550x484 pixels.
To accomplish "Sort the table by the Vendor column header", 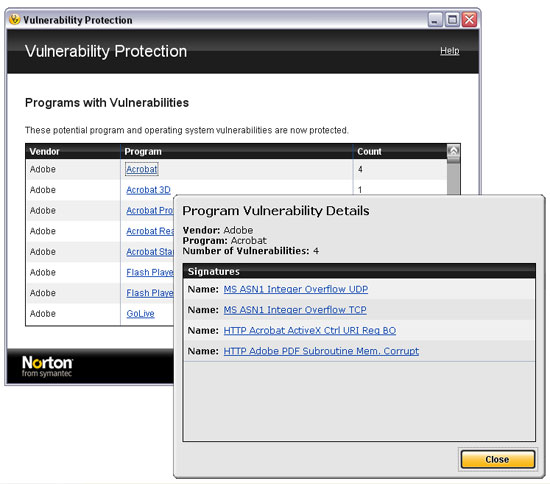I will 73,152.
